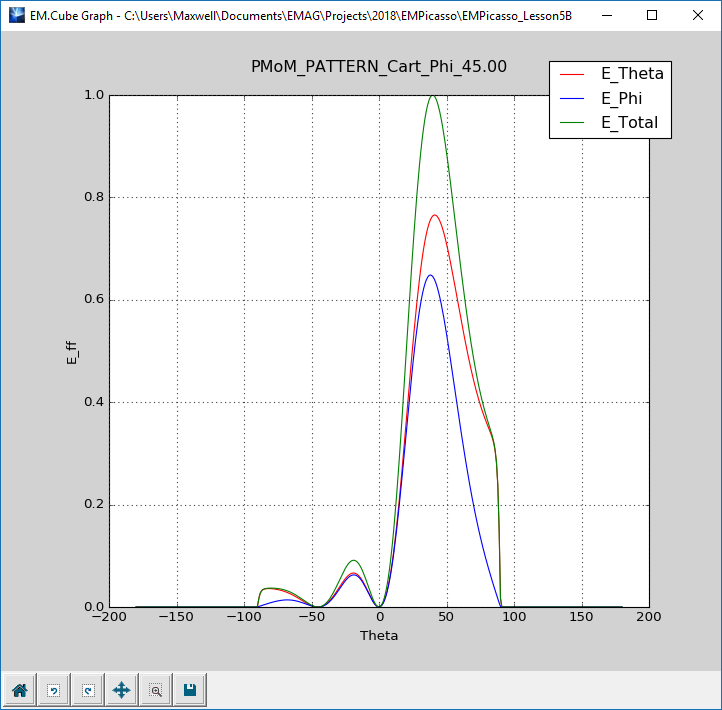Click the red line sample in legend
Image resolution: width=722 pixels, height=710 pixels.
click(x=573, y=74)
